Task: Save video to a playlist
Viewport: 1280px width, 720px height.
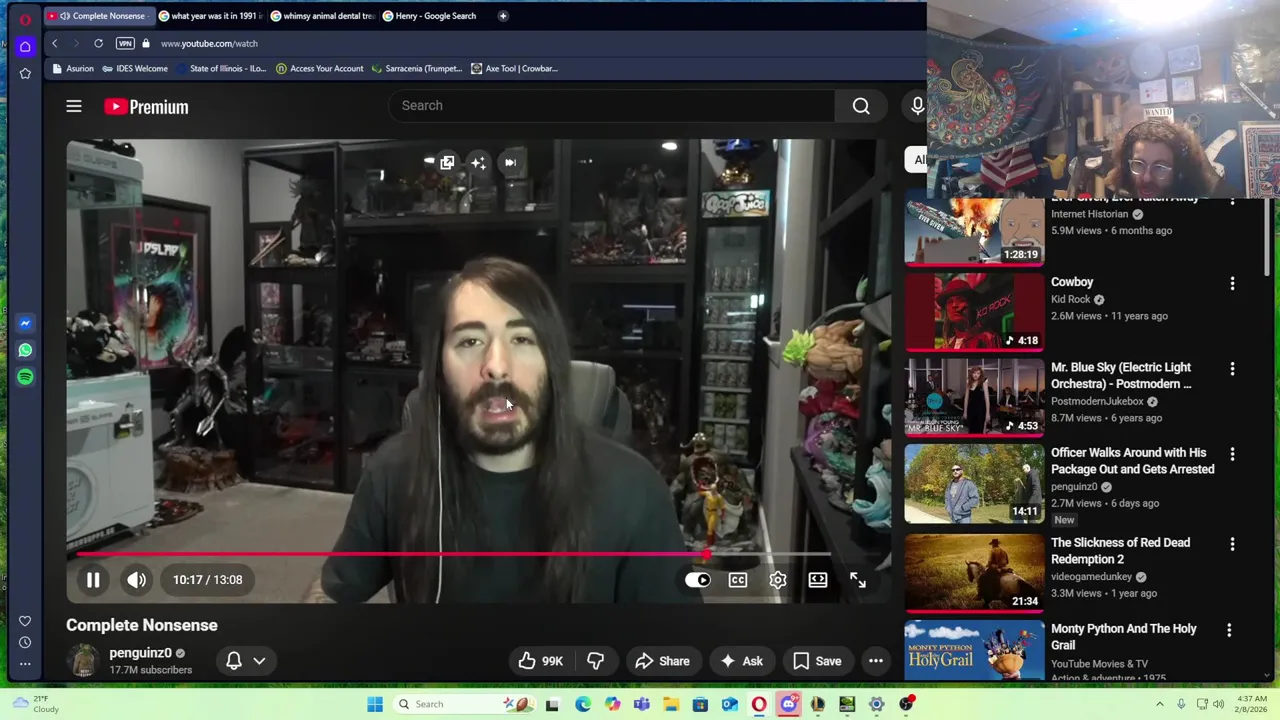Action: (817, 661)
